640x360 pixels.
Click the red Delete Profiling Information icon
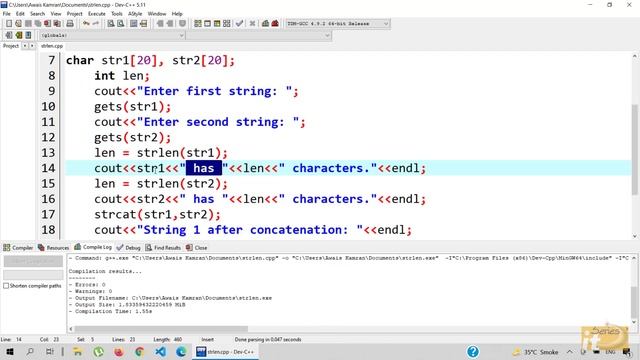(x=275, y=24)
